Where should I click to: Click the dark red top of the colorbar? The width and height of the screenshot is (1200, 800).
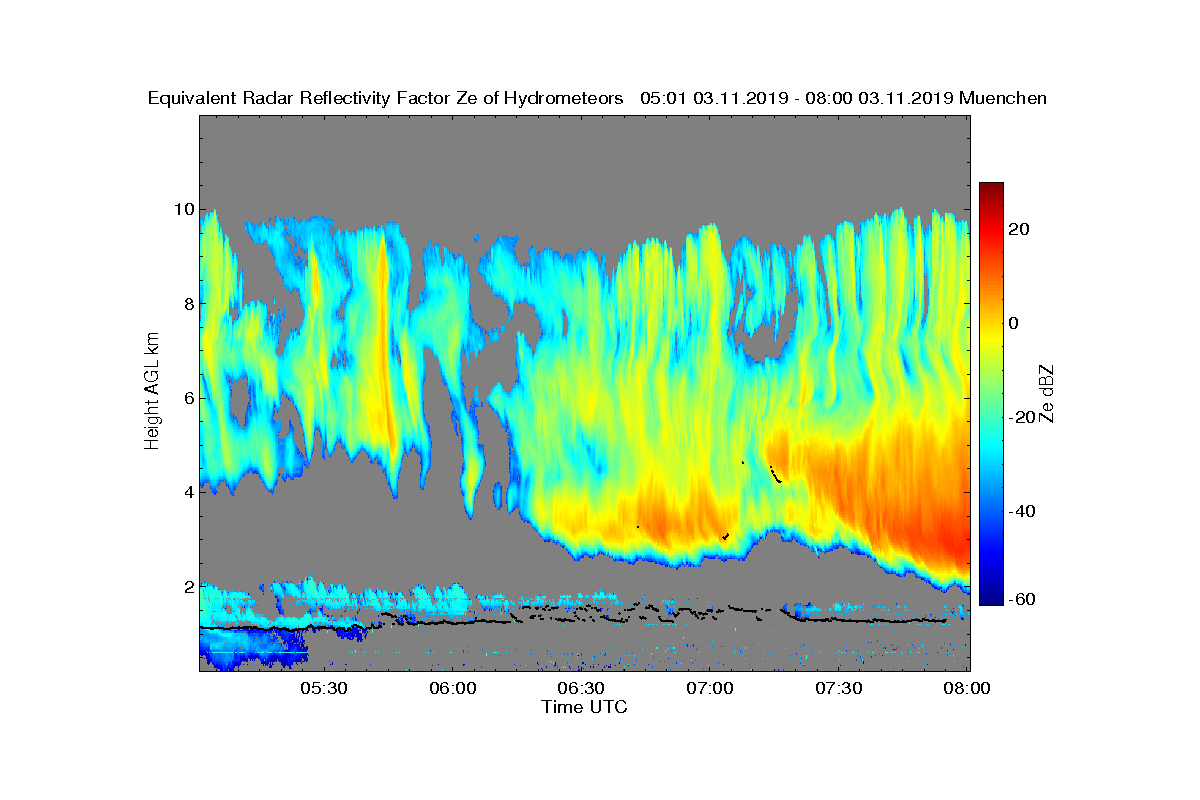pyautogui.click(x=991, y=187)
